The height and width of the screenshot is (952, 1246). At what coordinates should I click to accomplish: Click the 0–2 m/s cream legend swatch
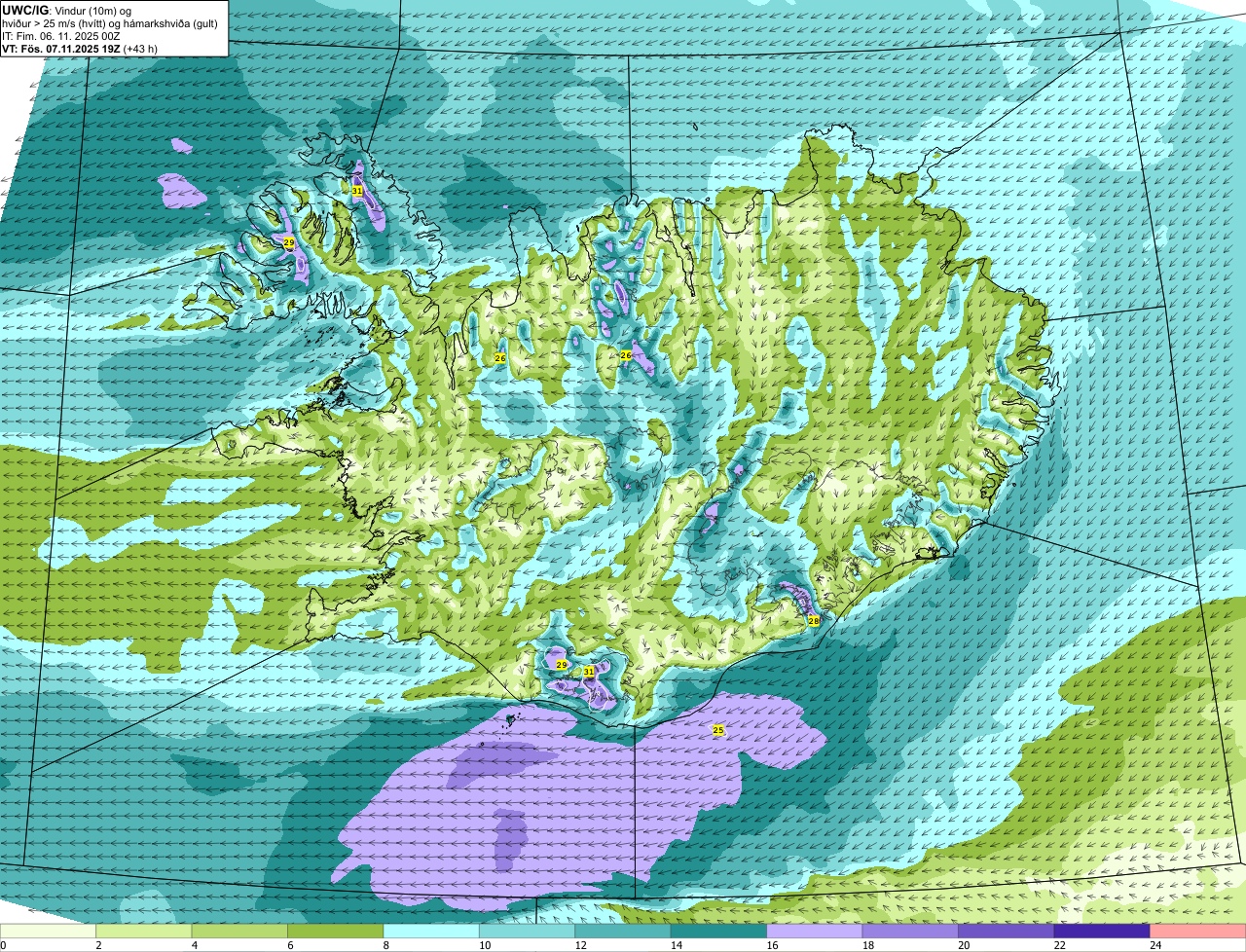[49, 932]
